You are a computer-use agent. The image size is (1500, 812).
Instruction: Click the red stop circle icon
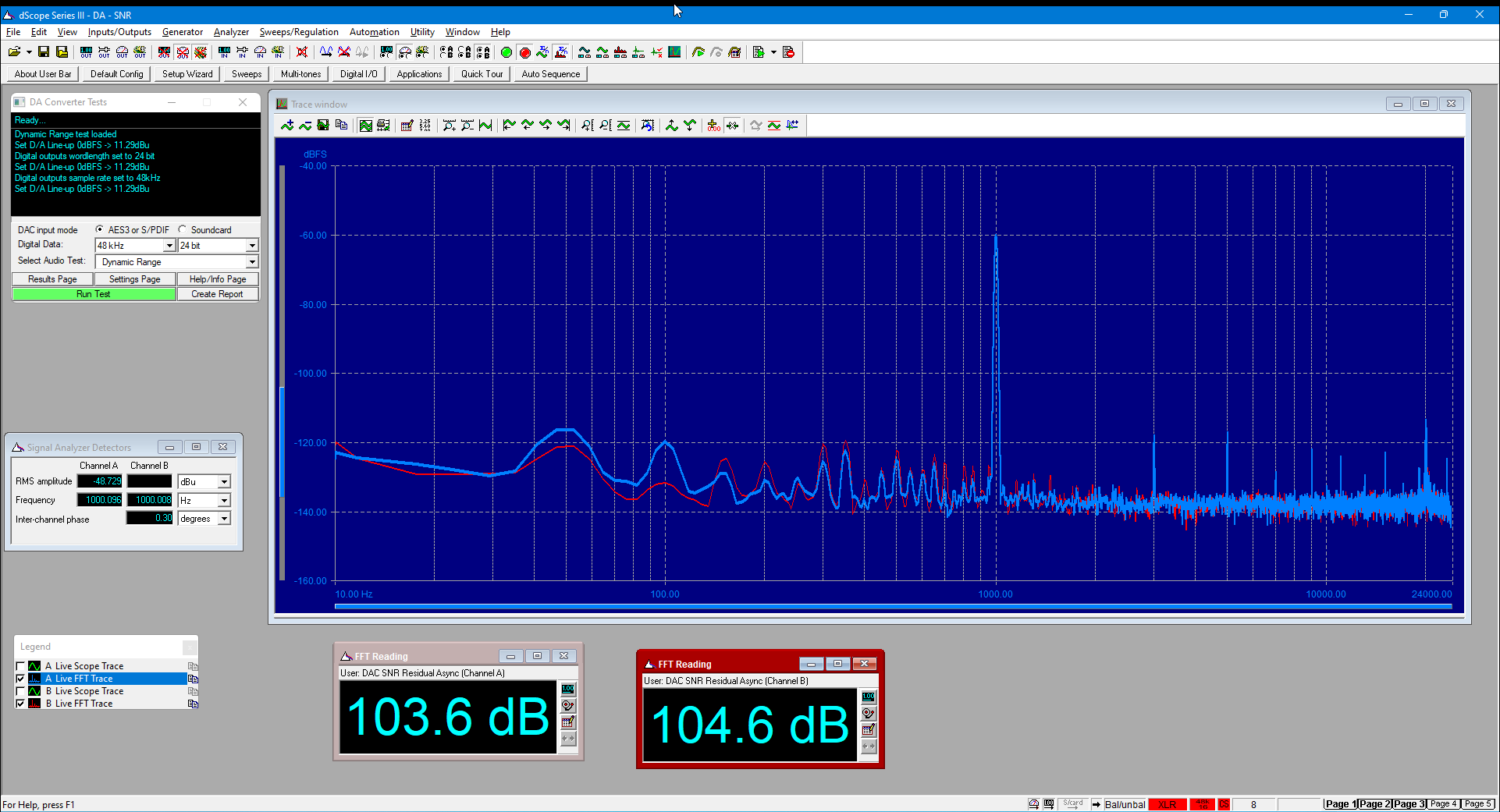[x=525, y=52]
